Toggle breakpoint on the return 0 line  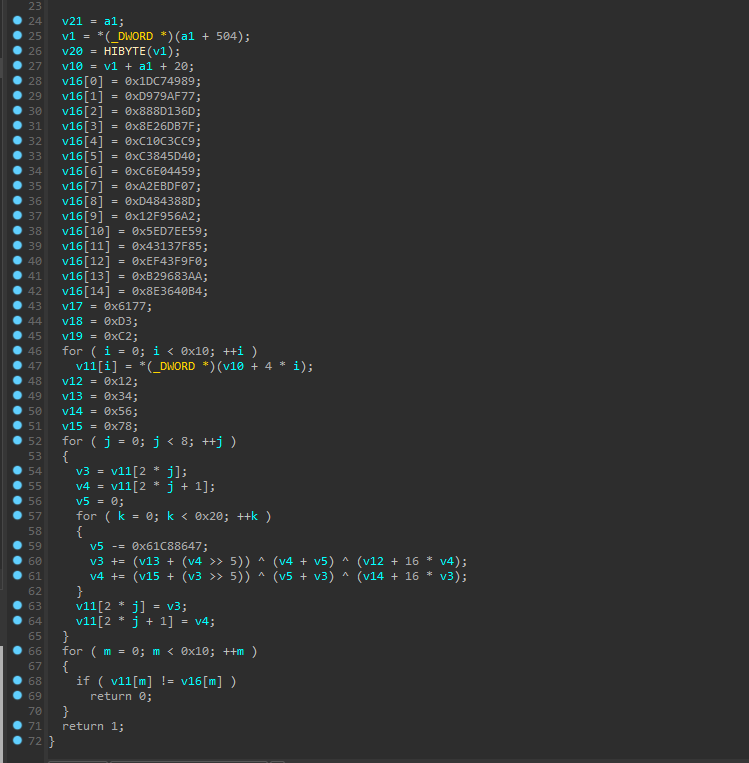(17, 696)
